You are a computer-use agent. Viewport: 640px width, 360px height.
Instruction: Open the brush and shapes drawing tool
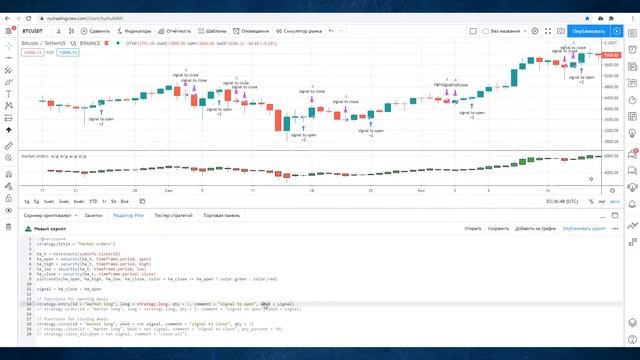click(9, 82)
